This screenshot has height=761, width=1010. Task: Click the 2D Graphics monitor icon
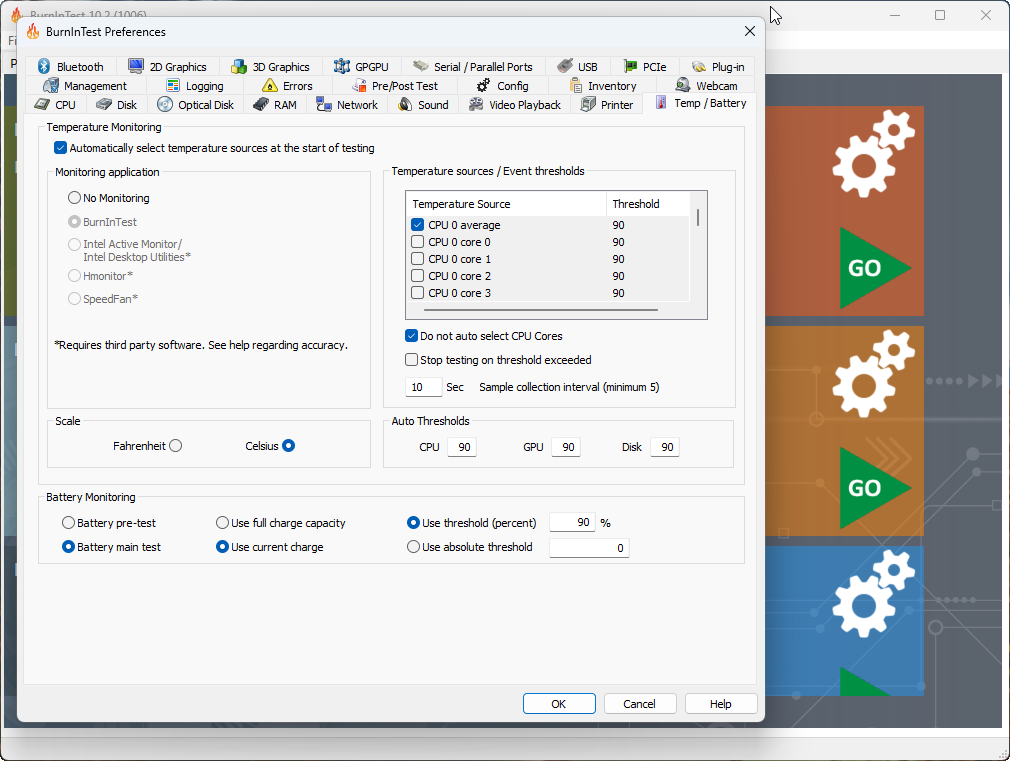coord(136,66)
